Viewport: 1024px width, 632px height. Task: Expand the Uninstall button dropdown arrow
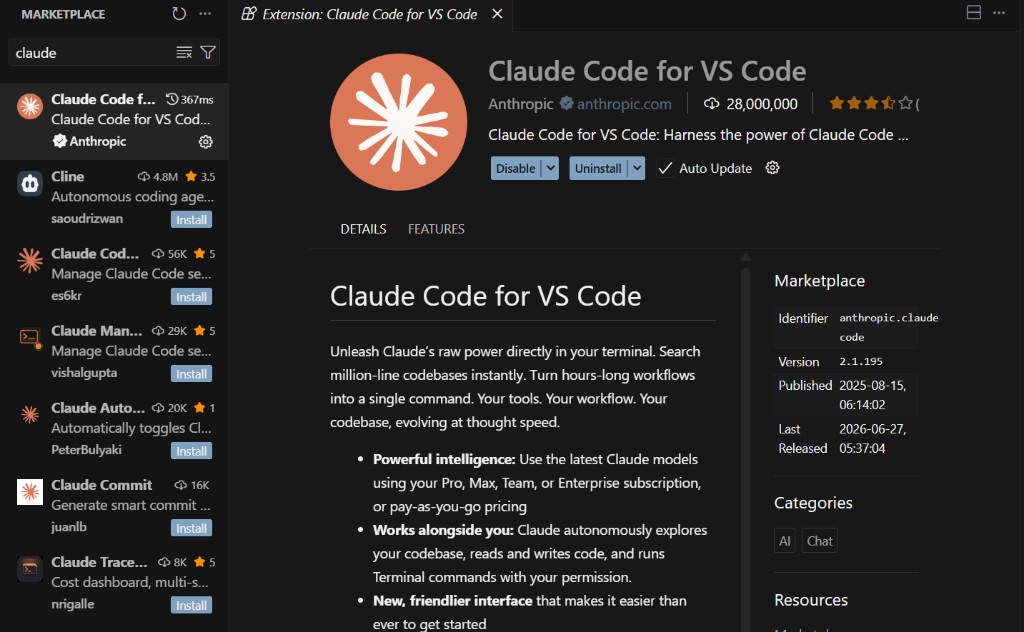(637, 168)
